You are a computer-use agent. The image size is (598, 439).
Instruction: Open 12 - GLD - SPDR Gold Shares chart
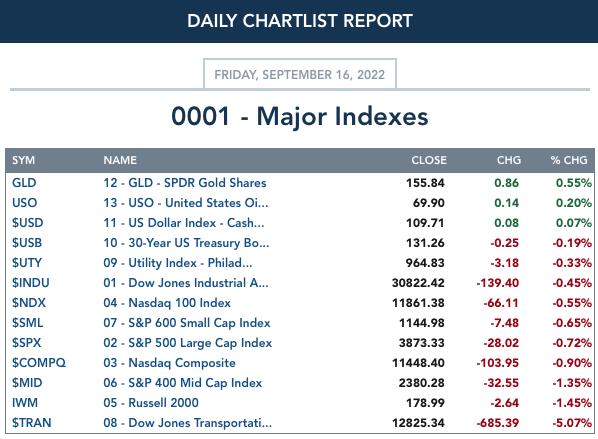click(185, 183)
